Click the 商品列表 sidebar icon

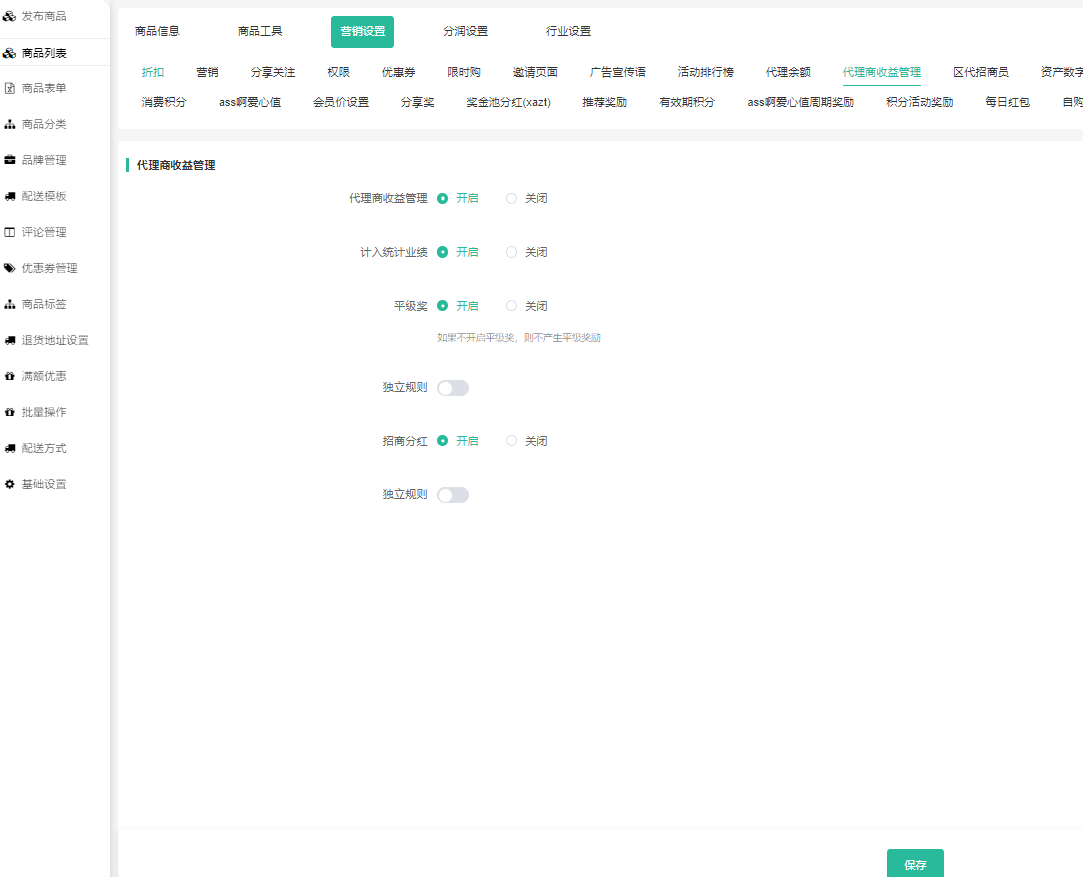[x=10, y=52]
